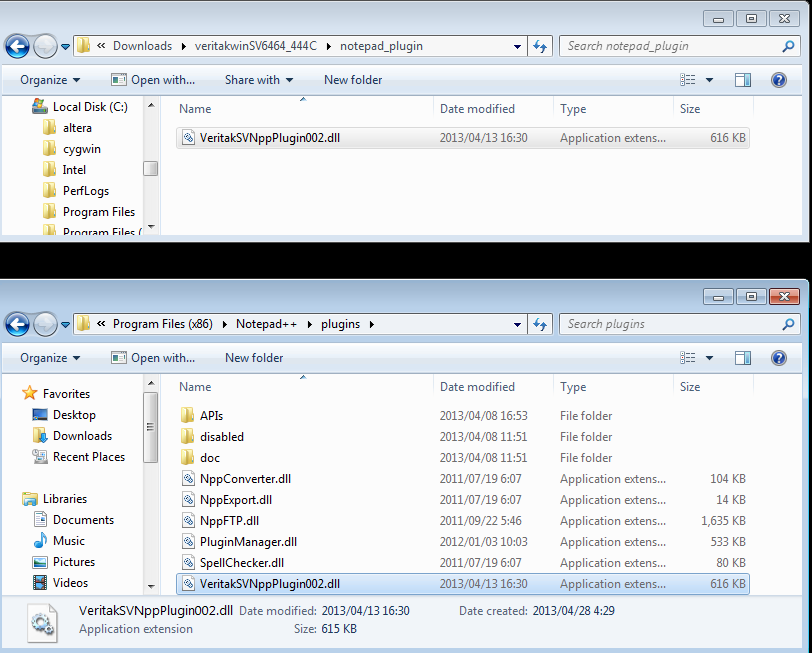
Task: Open address history dropdown in notepad_plugin window
Action: 517,47
